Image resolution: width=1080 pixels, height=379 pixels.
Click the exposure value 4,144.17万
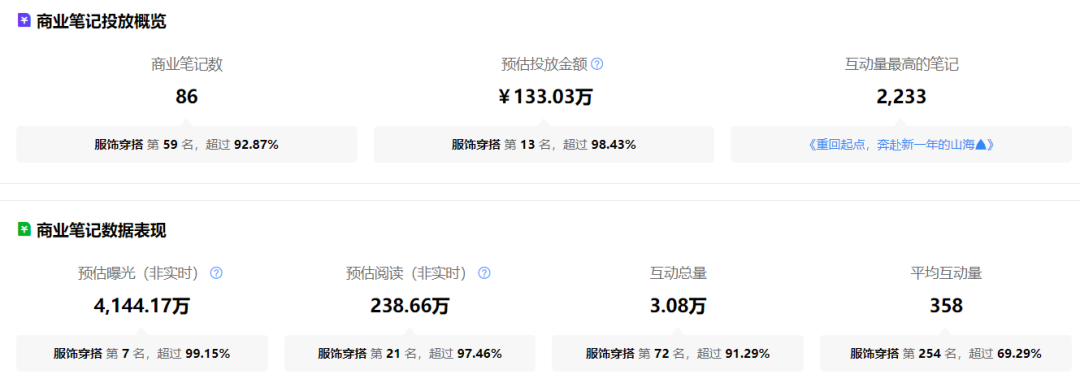pos(142,305)
